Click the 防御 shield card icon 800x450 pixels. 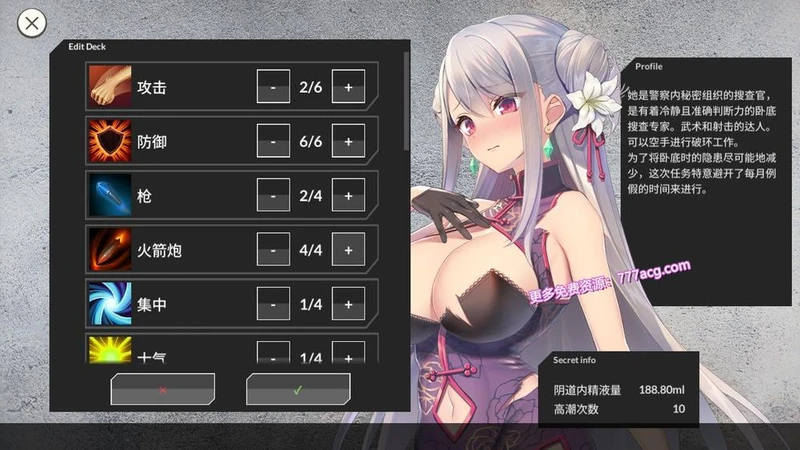click(x=110, y=140)
